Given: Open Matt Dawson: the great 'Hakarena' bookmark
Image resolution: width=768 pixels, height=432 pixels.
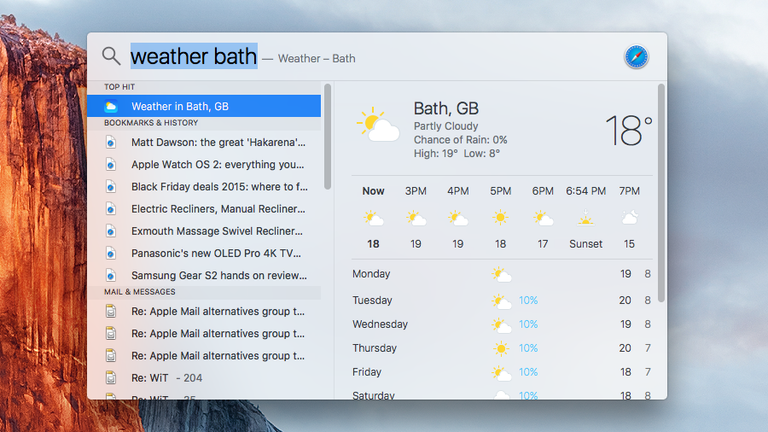Looking at the screenshot, I should tap(204, 143).
